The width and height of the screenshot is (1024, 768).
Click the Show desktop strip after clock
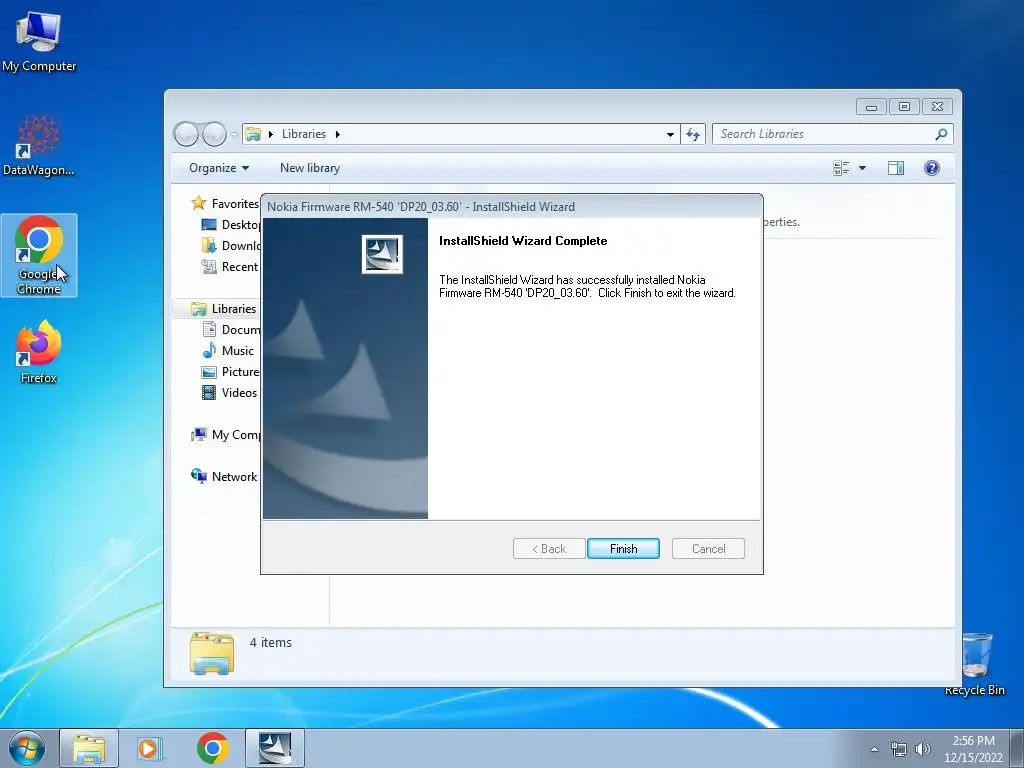click(x=1017, y=748)
